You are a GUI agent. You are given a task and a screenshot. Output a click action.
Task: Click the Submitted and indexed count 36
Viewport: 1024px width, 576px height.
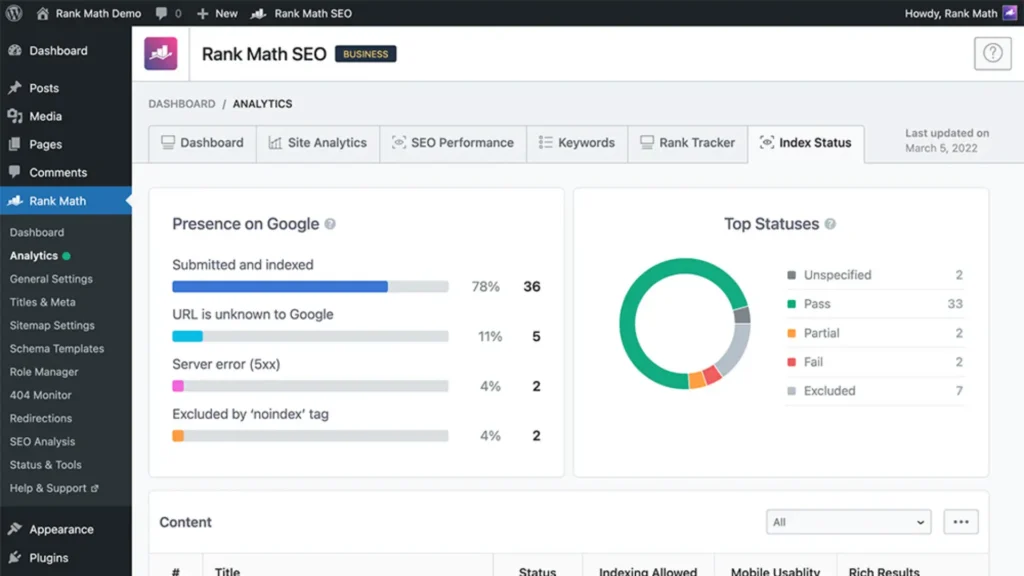[x=532, y=286]
